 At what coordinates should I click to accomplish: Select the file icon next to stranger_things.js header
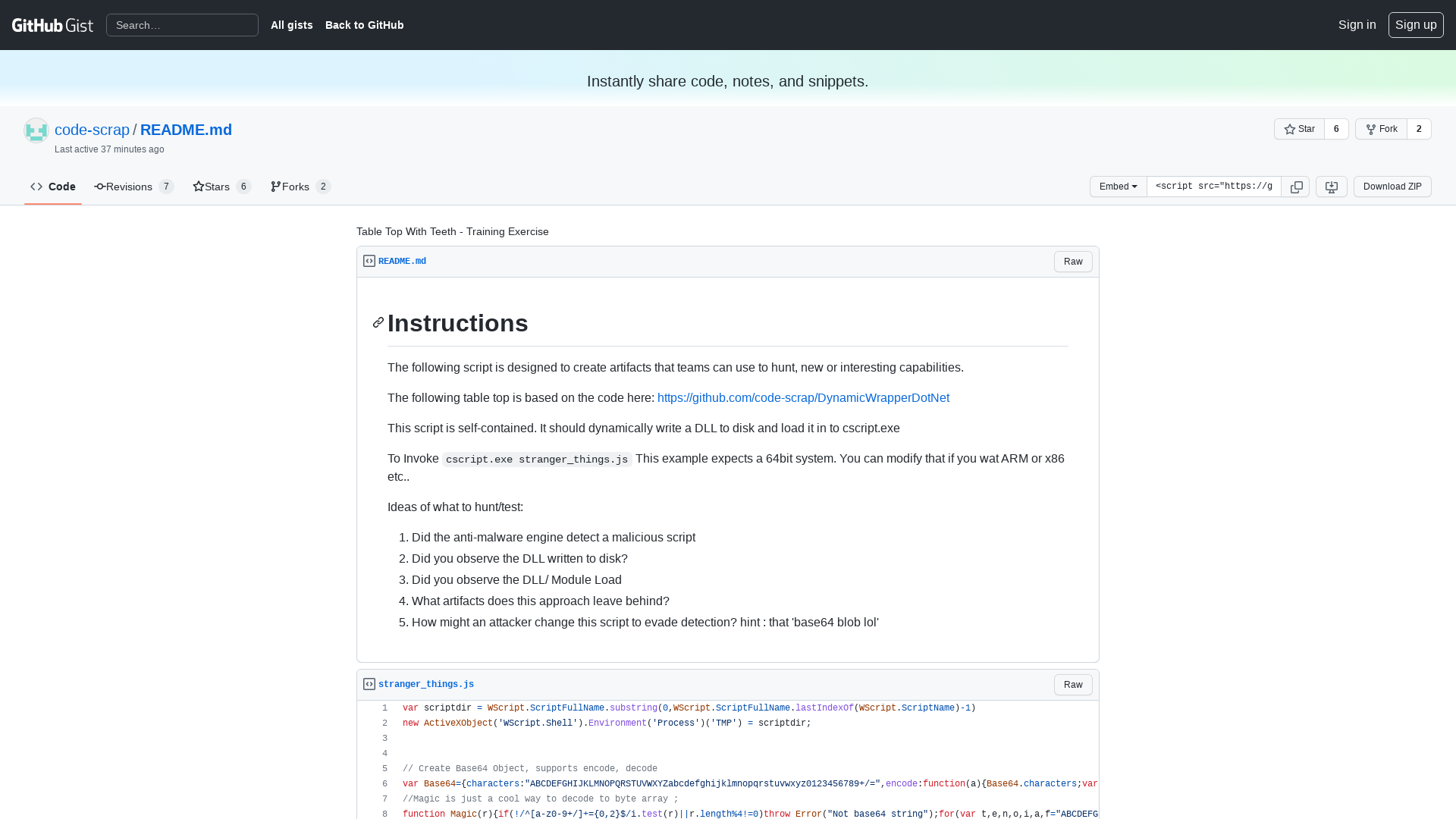tap(369, 683)
